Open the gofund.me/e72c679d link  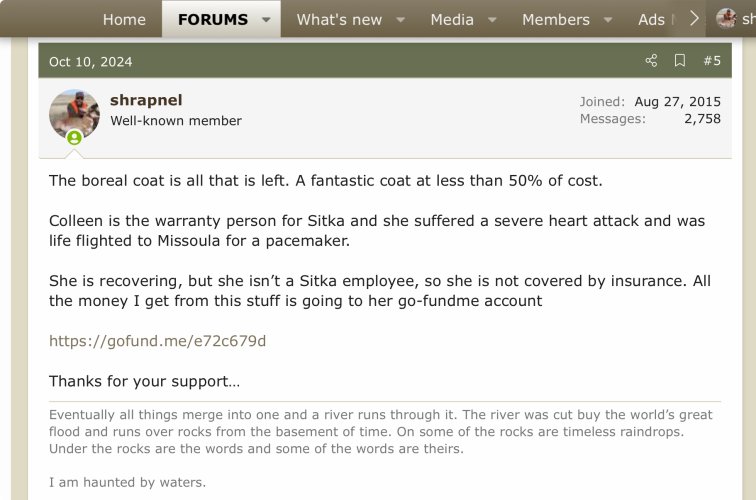157,341
